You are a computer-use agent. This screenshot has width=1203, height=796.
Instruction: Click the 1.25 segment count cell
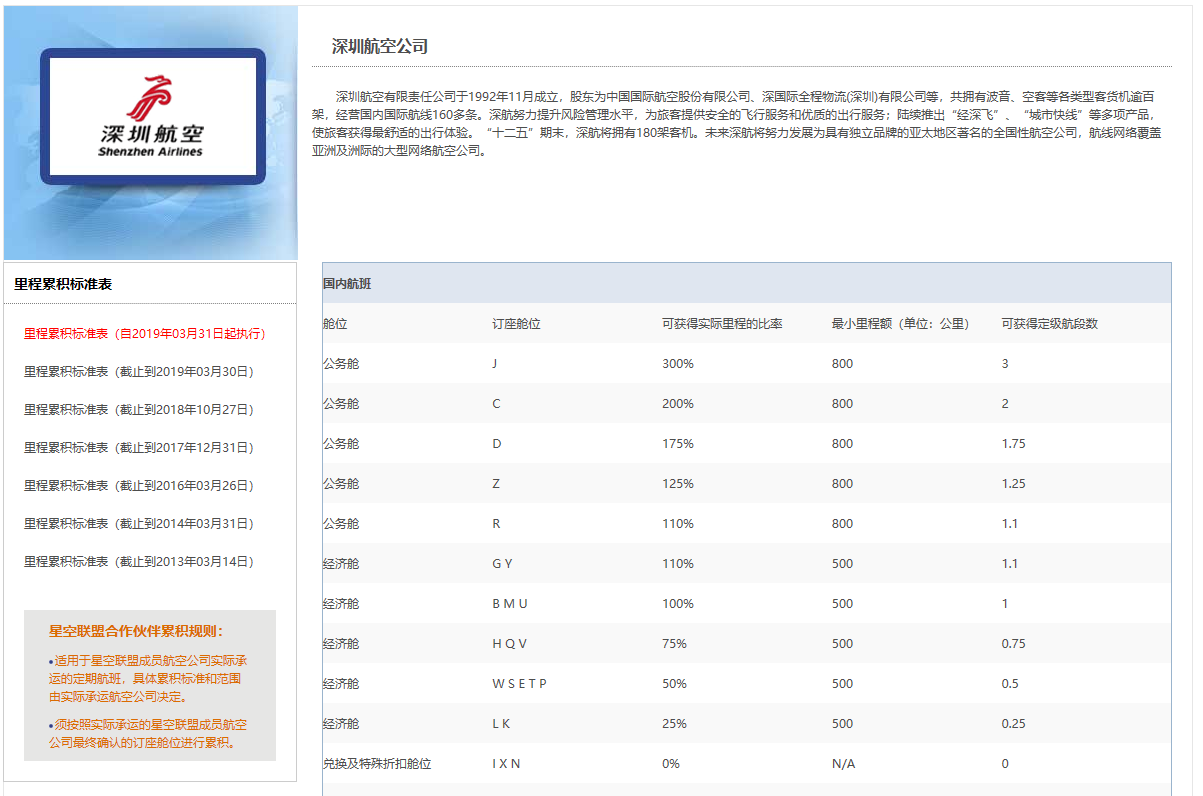tap(1014, 484)
